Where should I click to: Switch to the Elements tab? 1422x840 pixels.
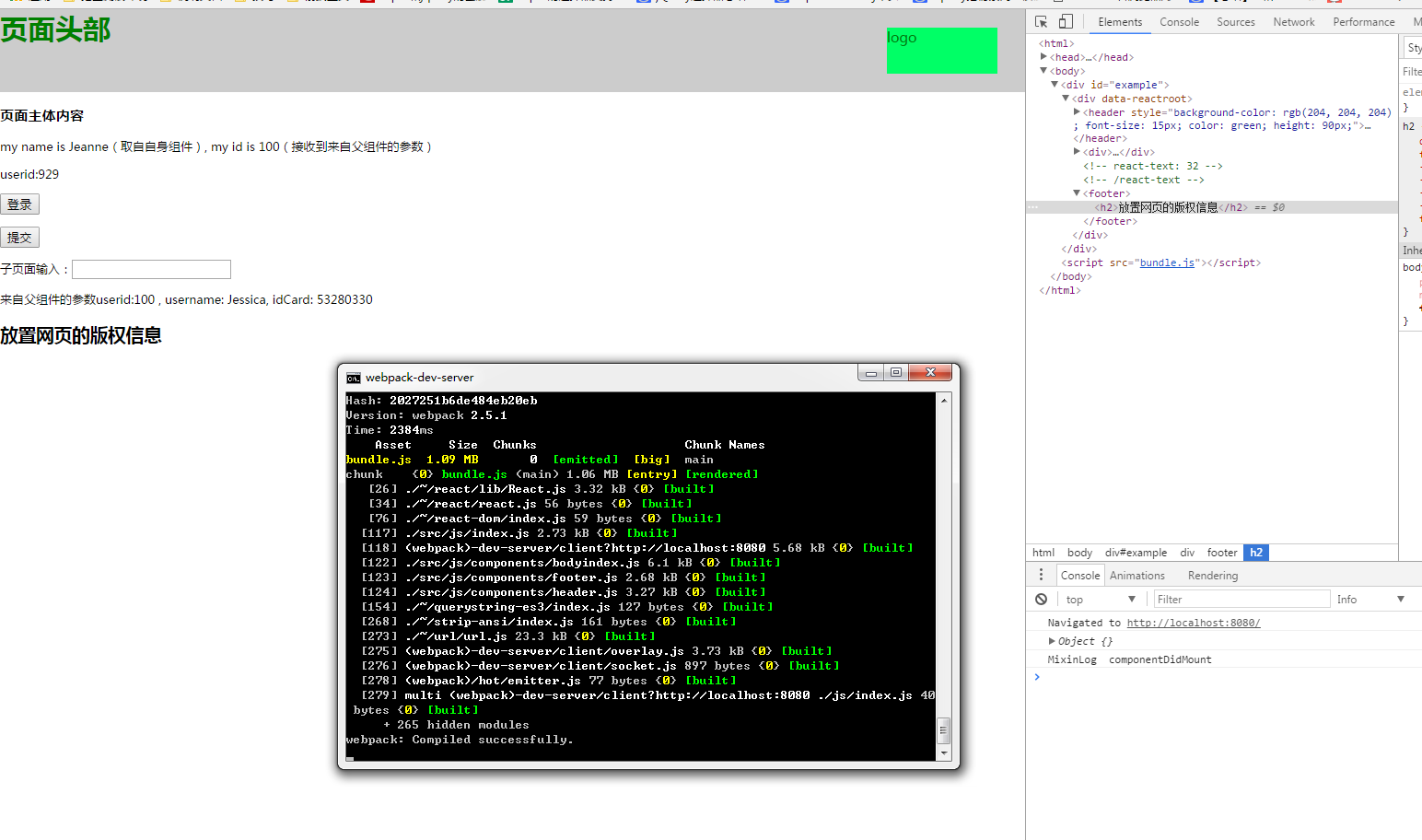click(1120, 22)
